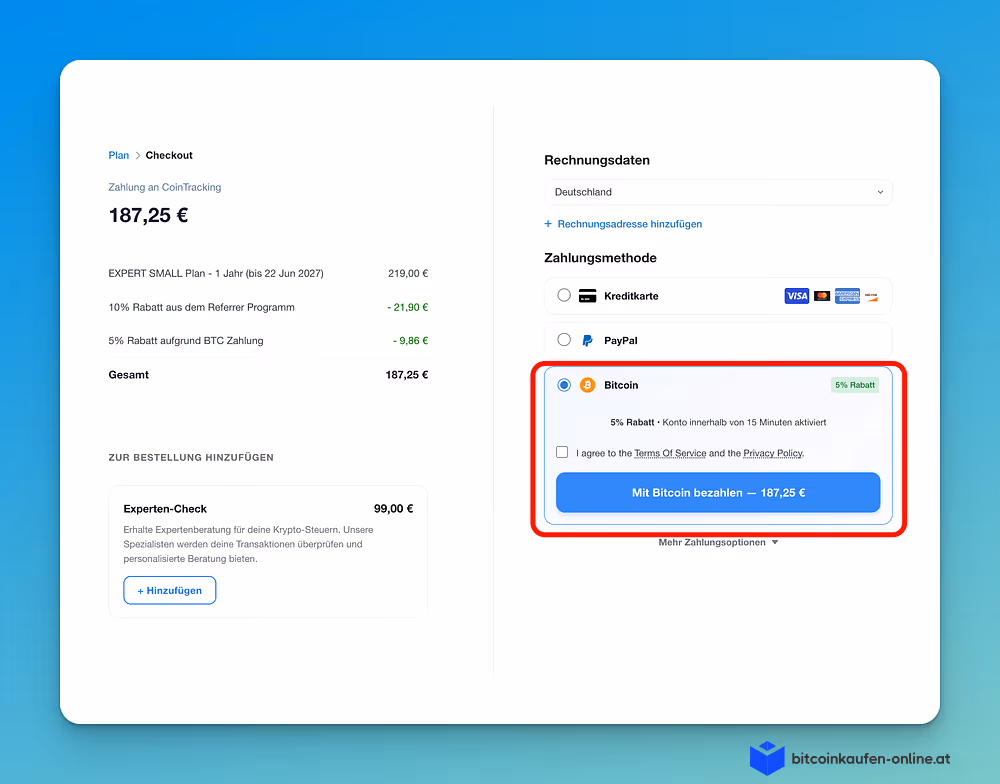
Task: Click the Discover card logo
Action: point(871,296)
